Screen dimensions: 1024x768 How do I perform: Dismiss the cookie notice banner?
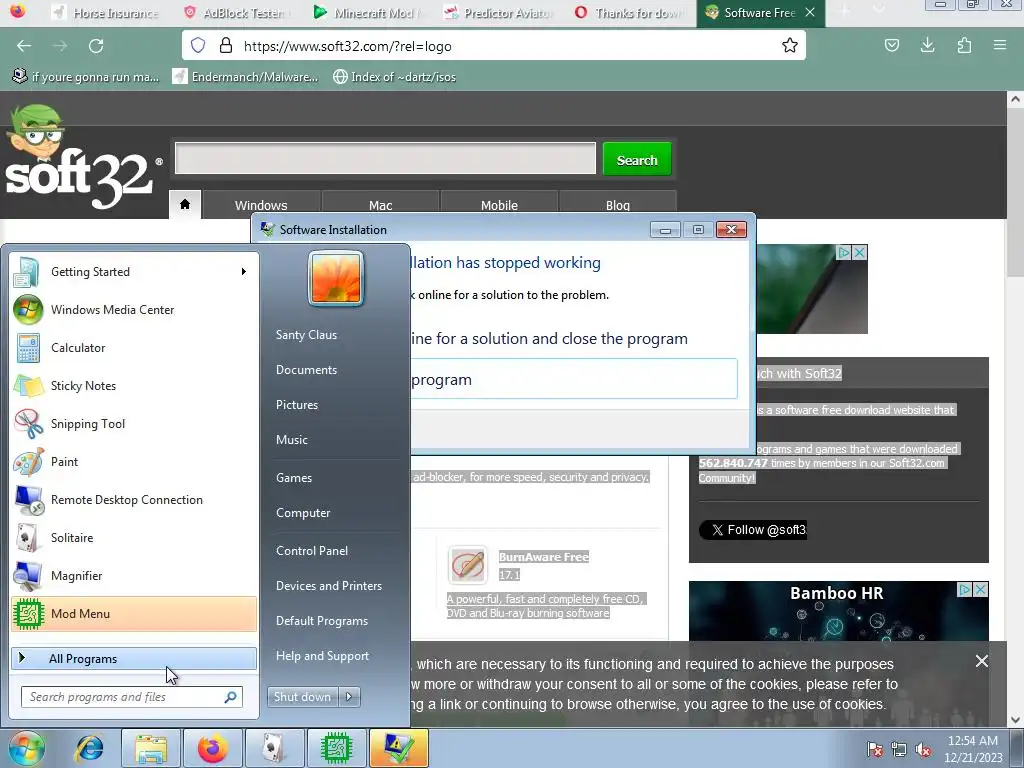pyautogui.click(x=982, y=661)
